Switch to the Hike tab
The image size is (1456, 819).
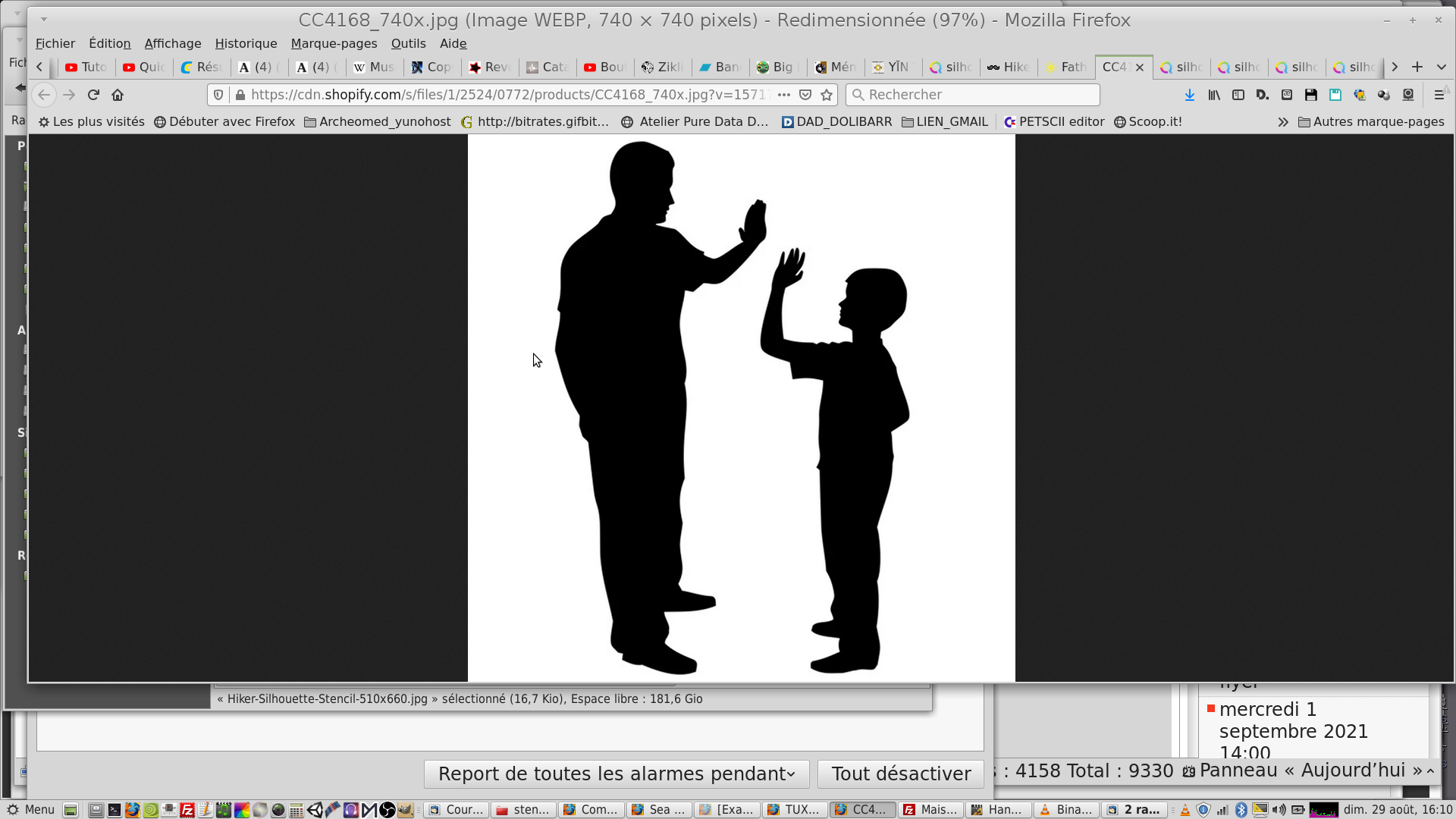(x=1008, y=67)
